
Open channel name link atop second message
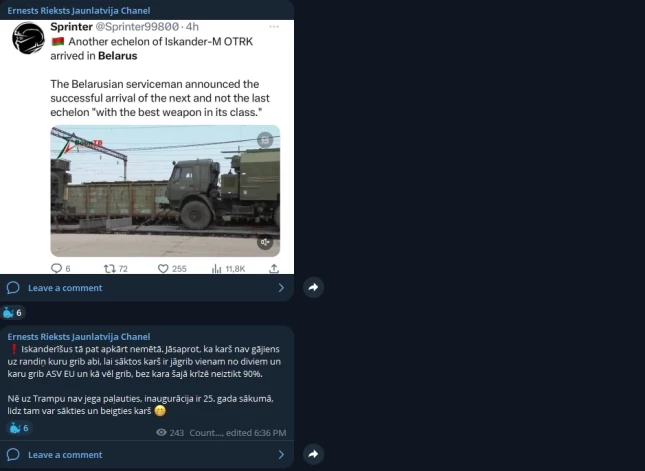click(79, 336)
